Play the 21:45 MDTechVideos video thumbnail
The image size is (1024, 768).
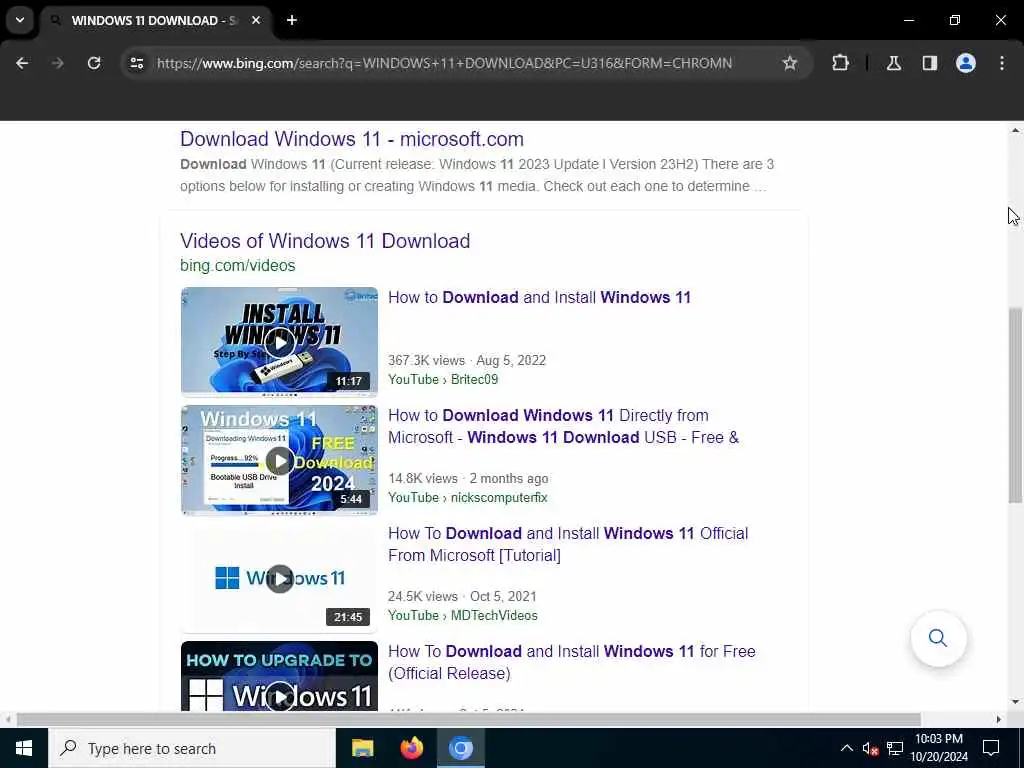(x=279, y=579)
